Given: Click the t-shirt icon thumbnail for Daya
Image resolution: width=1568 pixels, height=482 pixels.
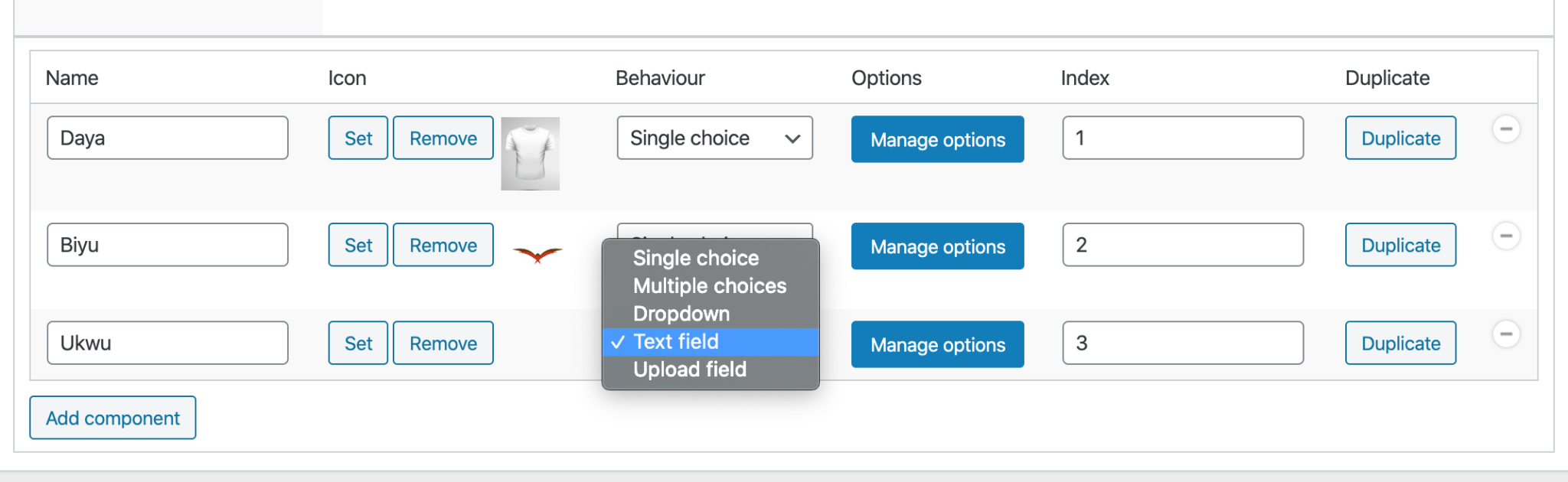Looking at the screenshot, I should click(530, 153).
